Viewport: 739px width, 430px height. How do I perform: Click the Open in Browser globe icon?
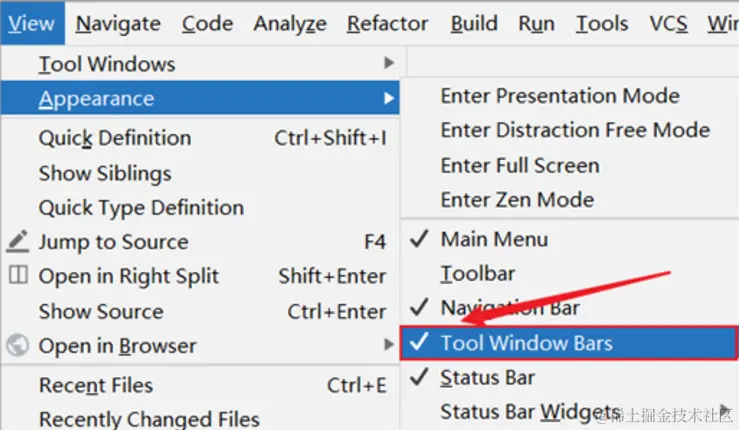pos(18,346)
